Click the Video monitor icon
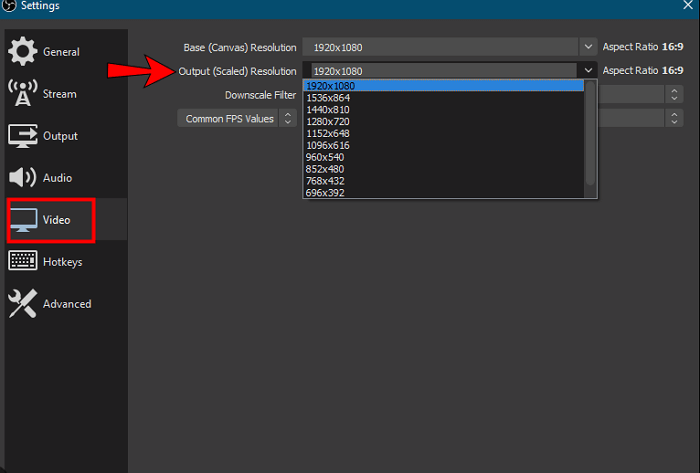 [23, 220]
